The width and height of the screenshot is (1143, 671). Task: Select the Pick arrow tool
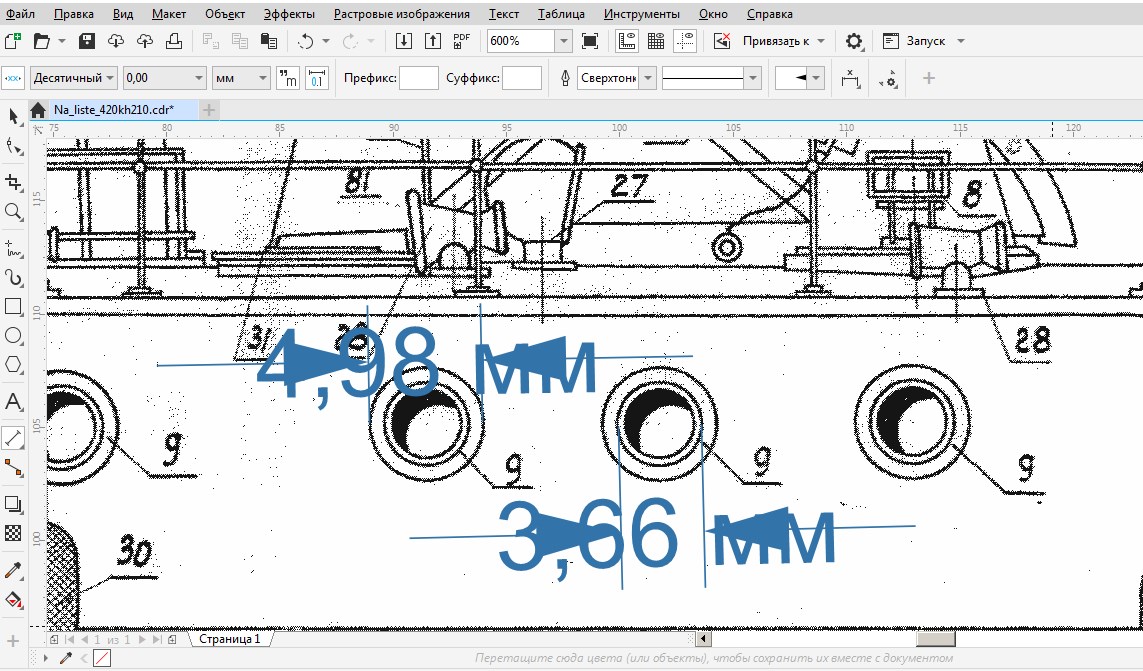click(13, 116)
